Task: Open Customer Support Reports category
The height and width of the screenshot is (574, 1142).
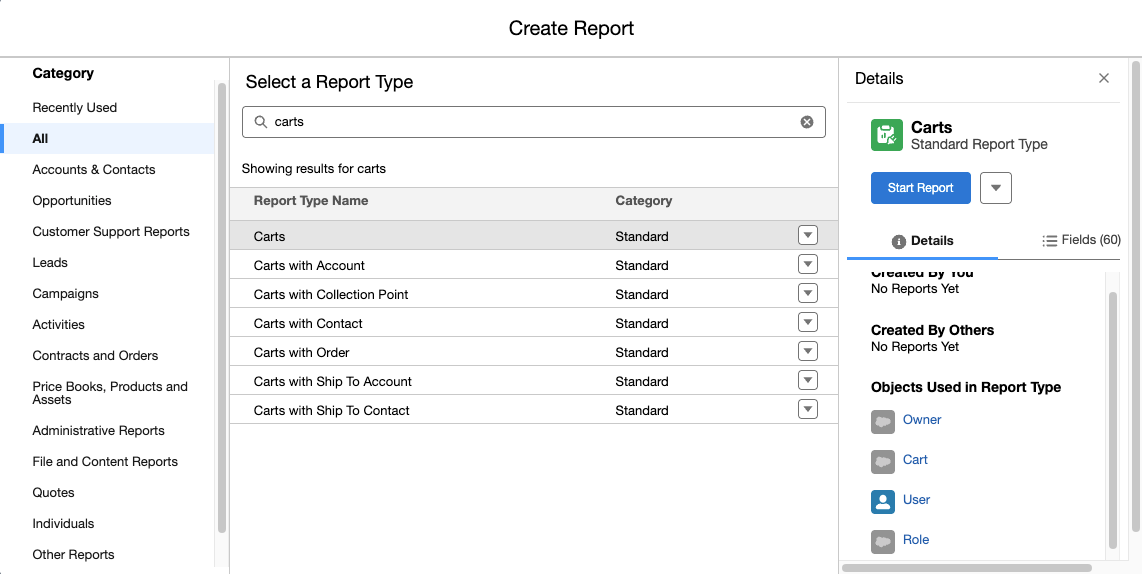Action: point(111,232)
